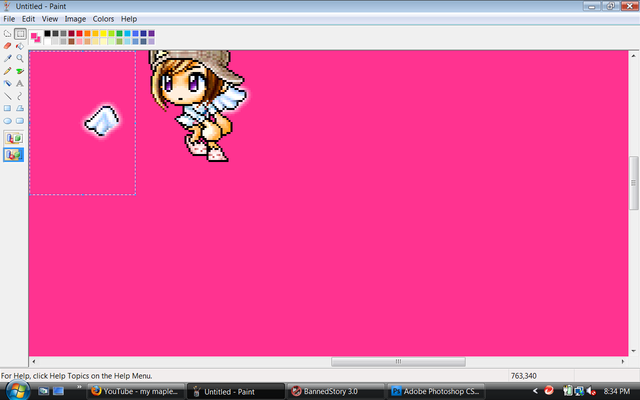Click the foreground/background color indicator box
The height and width of the screenshot is (400, 640).
36,38
